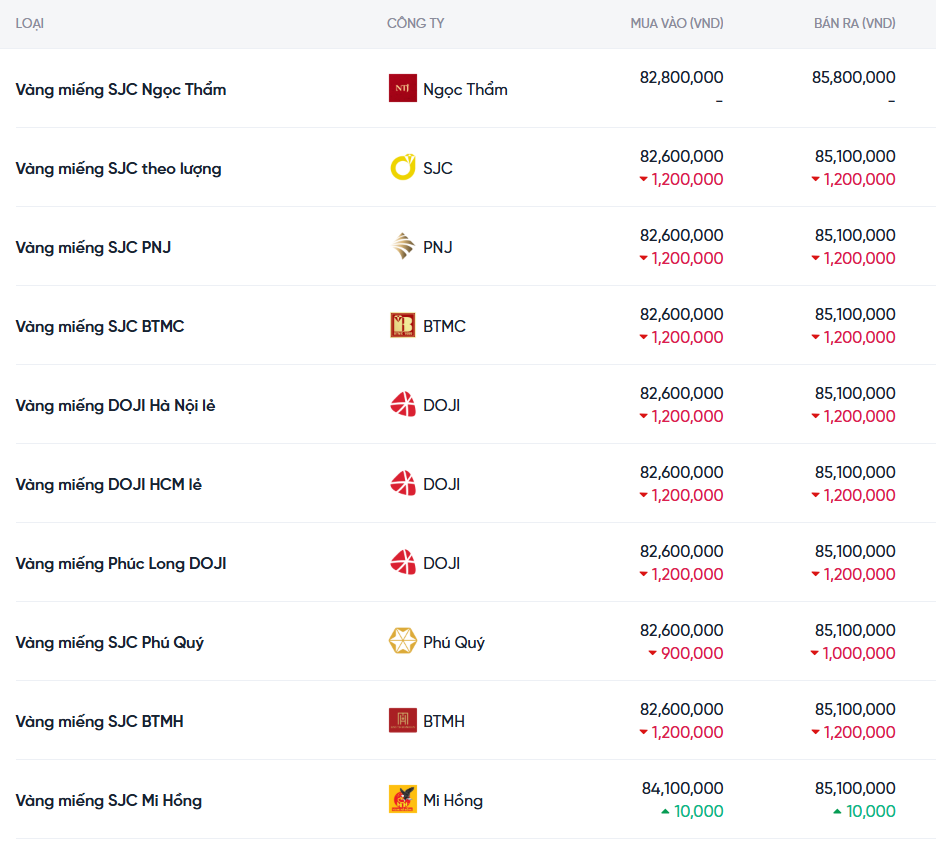The height and width of the screenshot is (845, 936).
Task: Click the Phú Quý logo icon
Action: (403, 642)
